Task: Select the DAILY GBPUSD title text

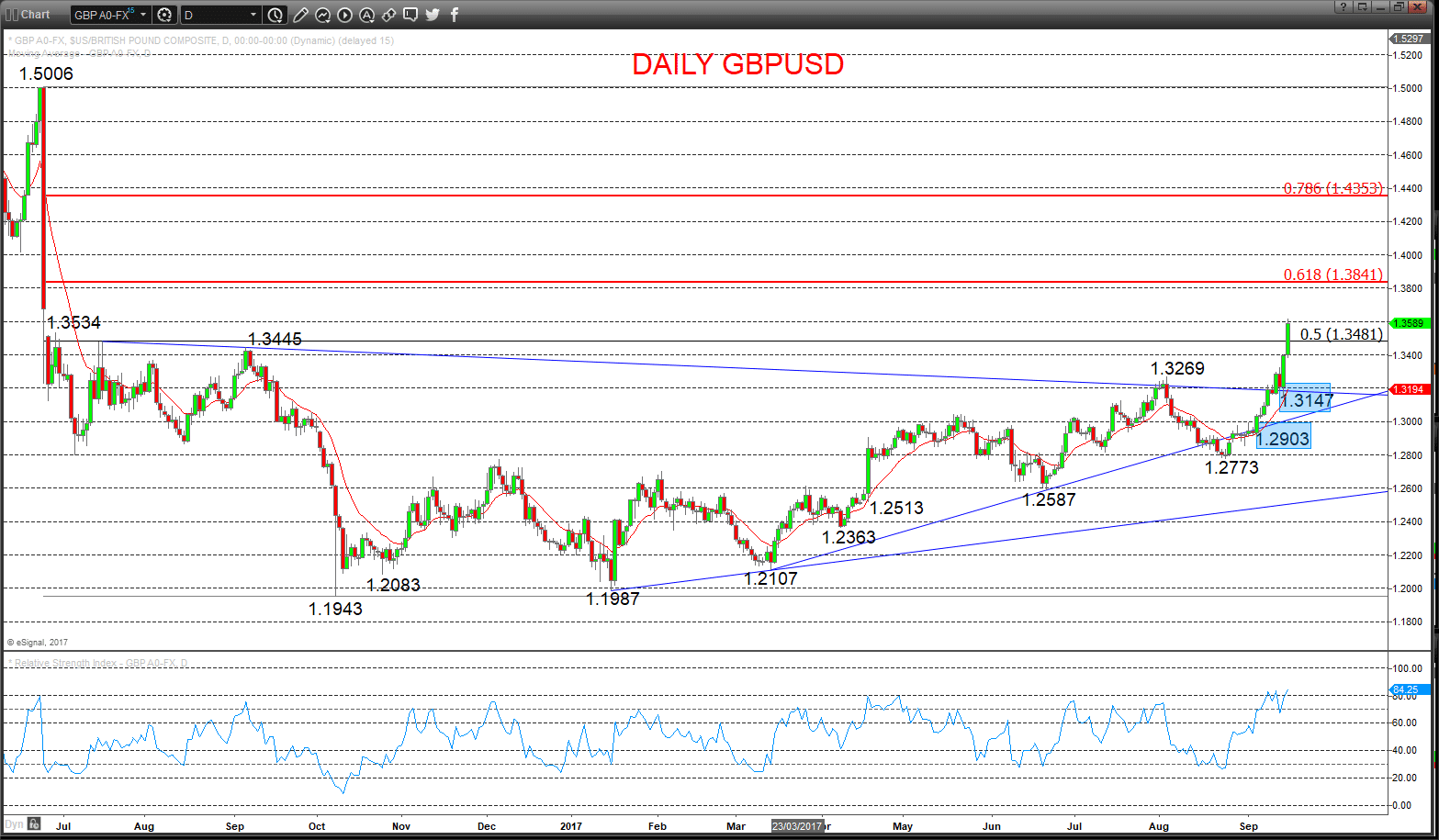Action: point(737,64)
